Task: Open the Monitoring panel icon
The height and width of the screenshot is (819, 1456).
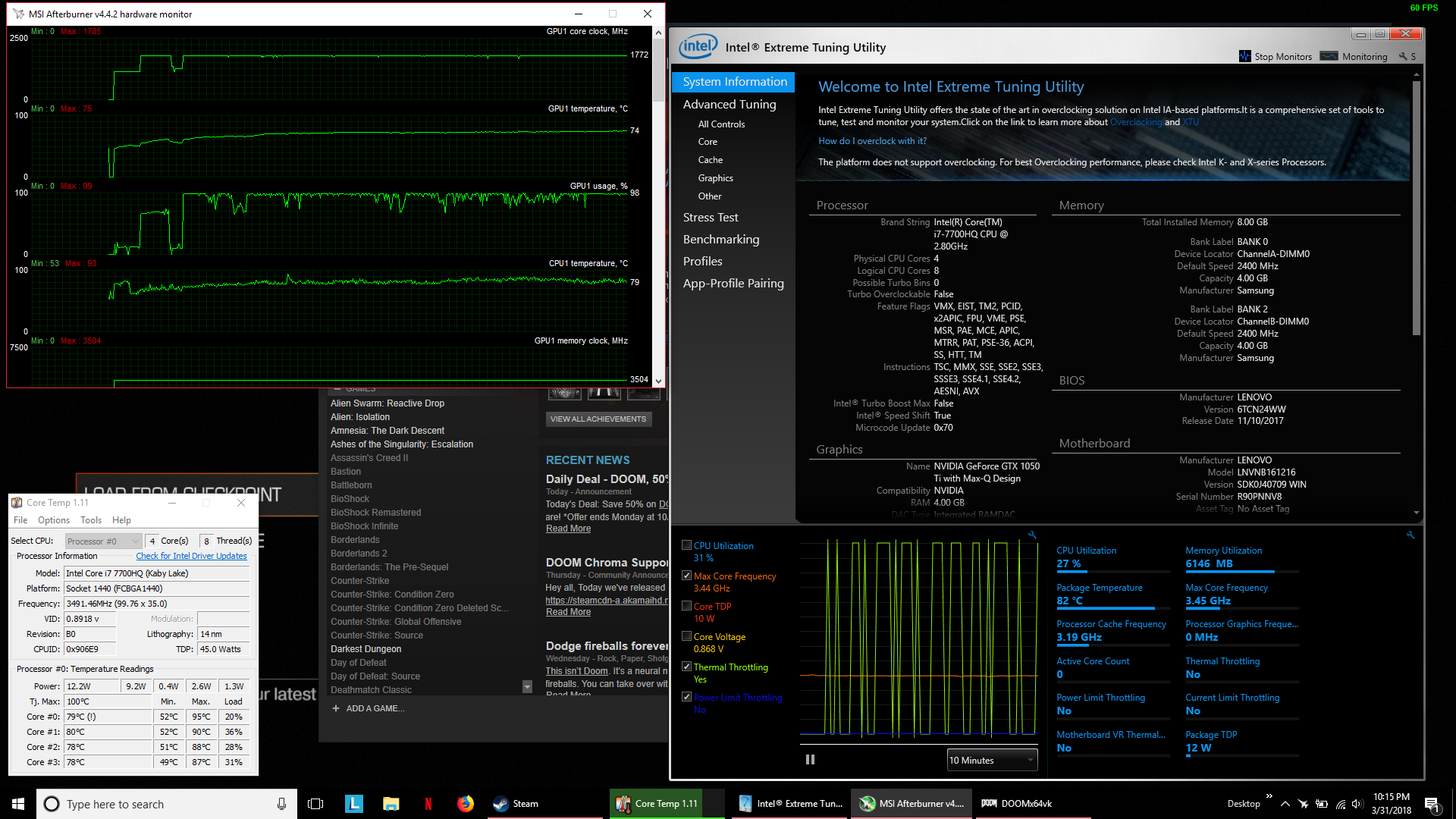Action: (1329, 56)
